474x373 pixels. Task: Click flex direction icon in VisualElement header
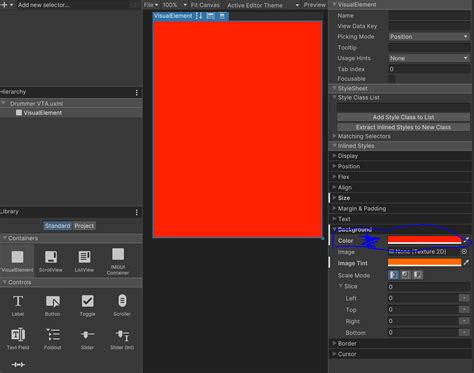(199, 16)
